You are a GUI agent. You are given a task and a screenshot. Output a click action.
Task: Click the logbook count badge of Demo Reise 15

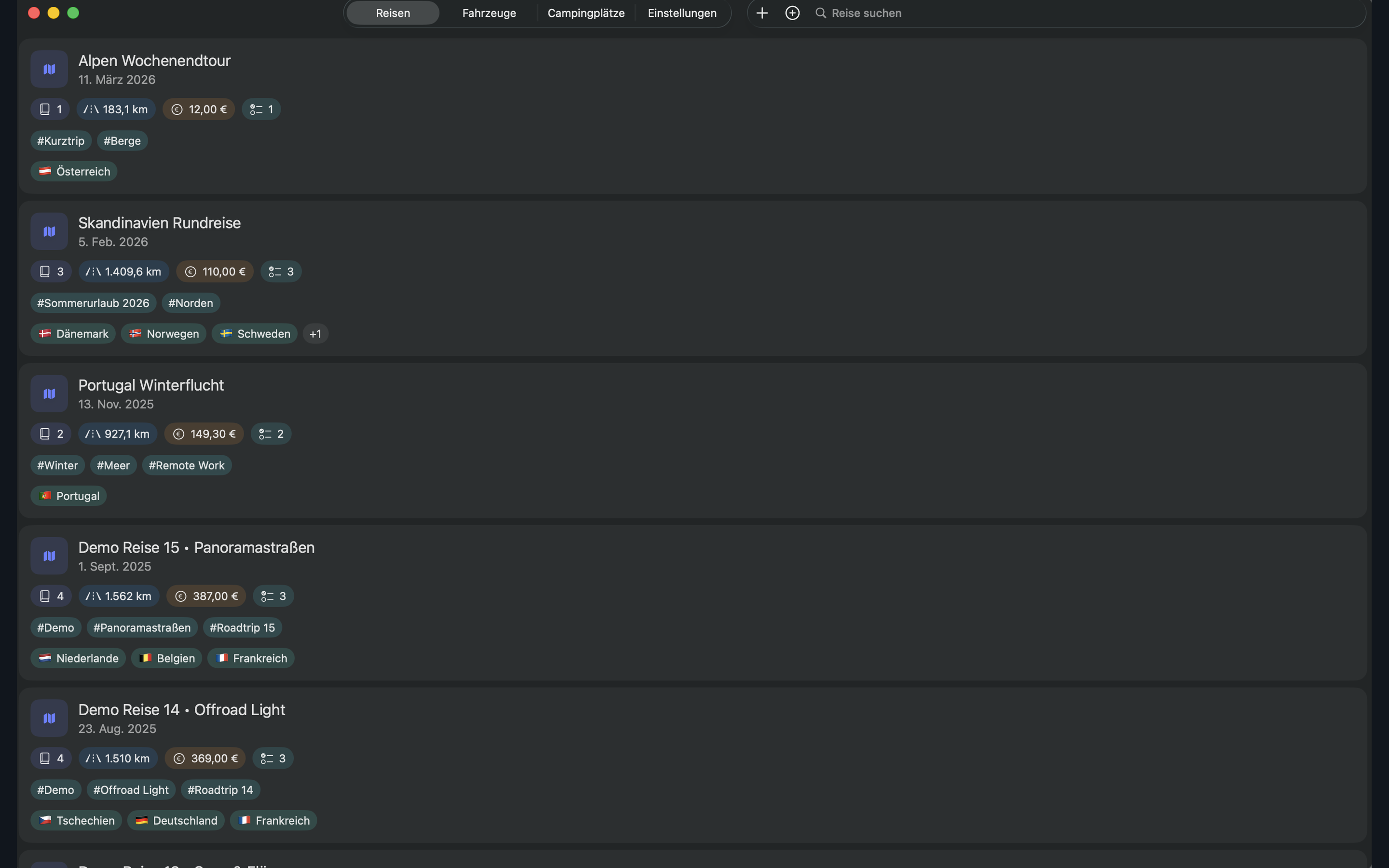tap(51, 596)
